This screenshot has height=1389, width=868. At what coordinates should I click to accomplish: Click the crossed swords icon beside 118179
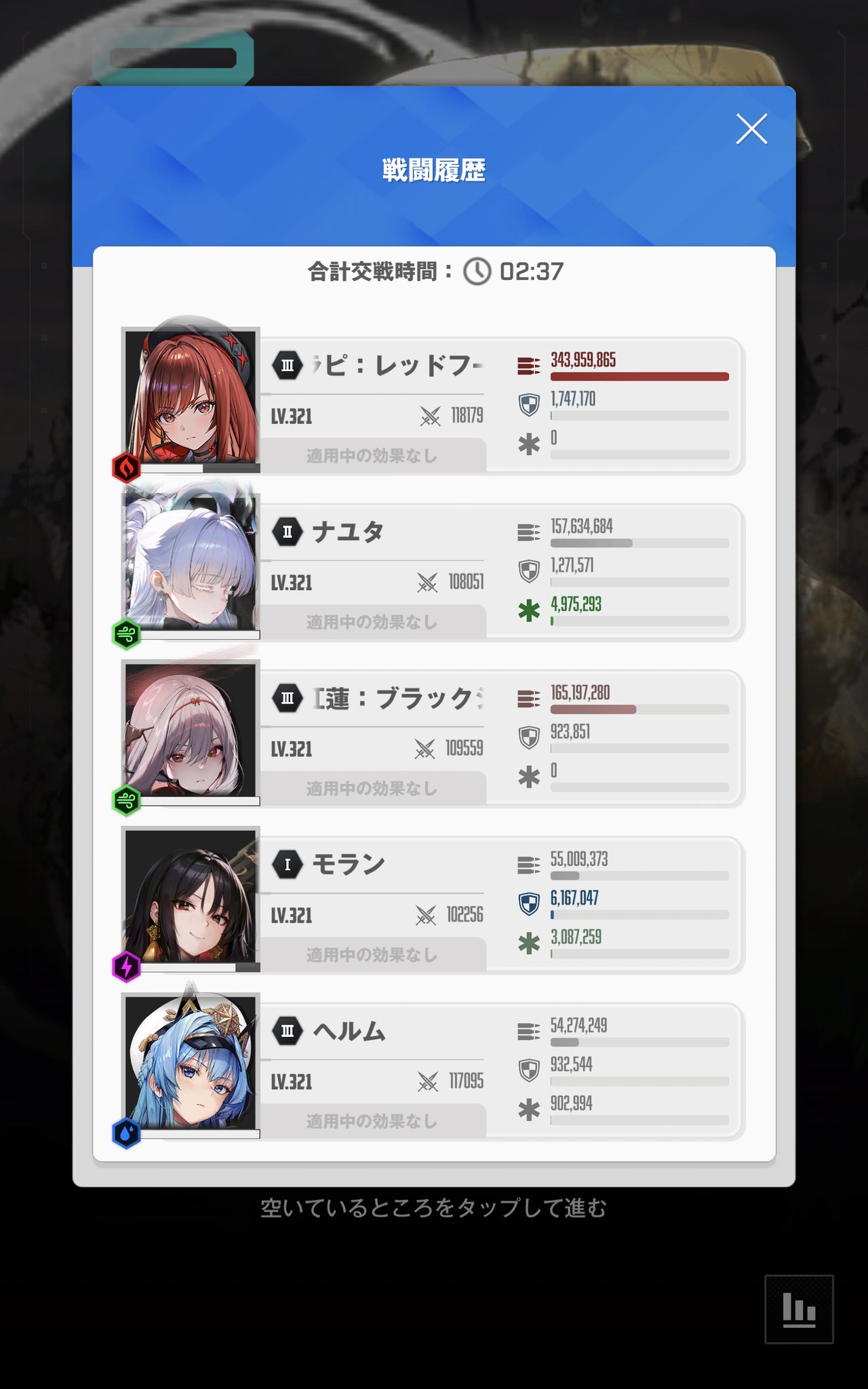click(x=430, y=416)
